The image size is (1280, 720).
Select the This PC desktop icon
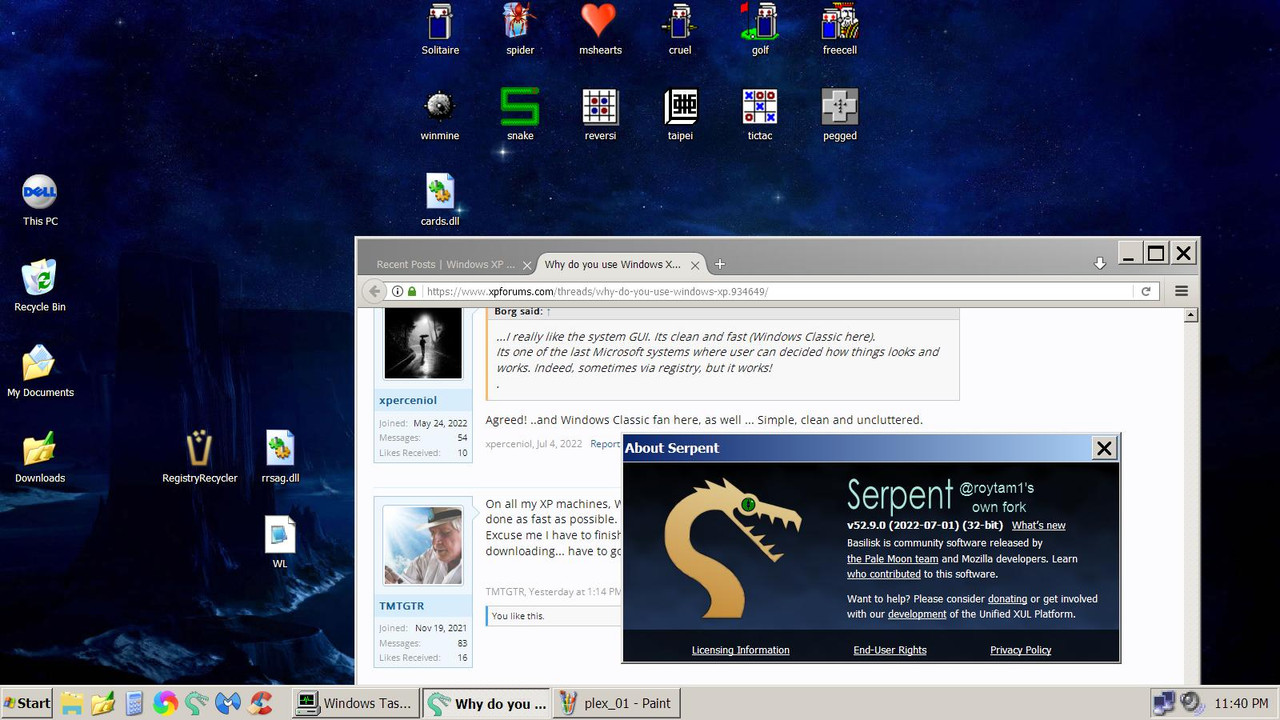tap(40, 200)
